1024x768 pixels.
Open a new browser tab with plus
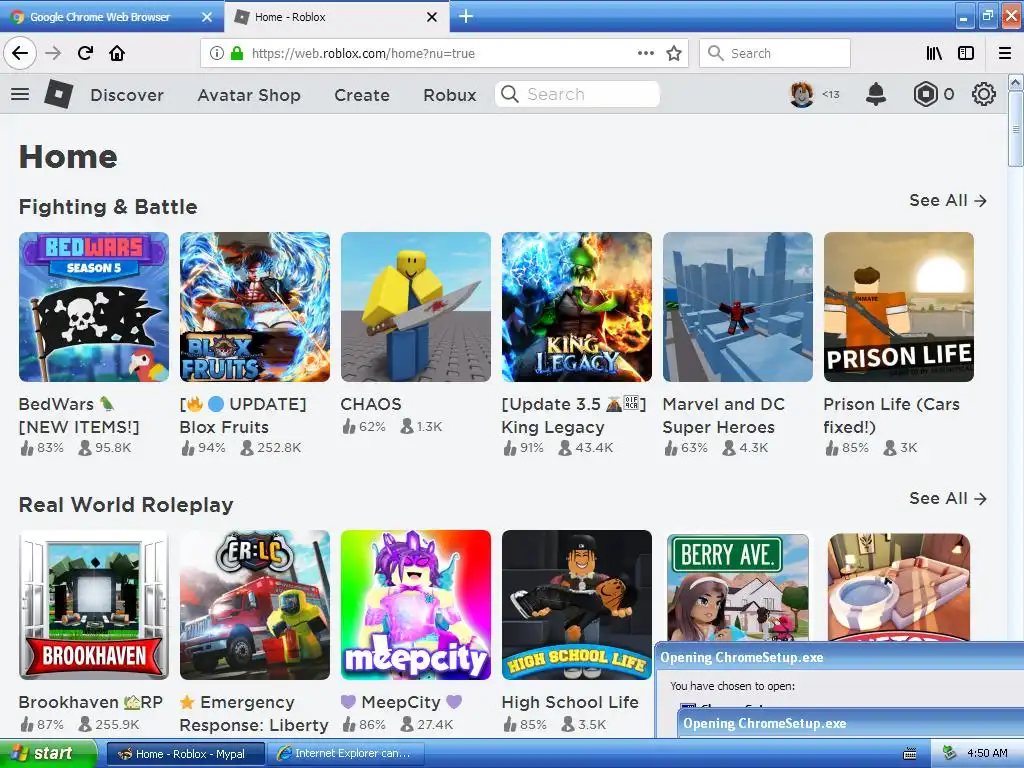pos(466,16)
